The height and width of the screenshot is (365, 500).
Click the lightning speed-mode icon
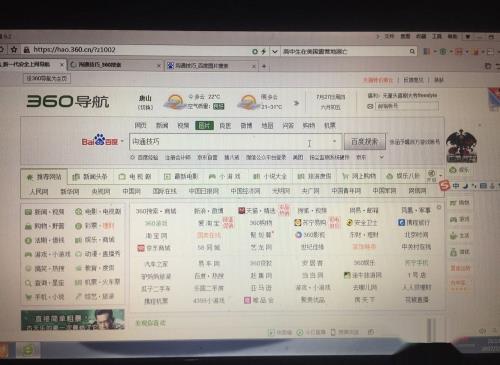pyautogui.click(x=264, y=52)
